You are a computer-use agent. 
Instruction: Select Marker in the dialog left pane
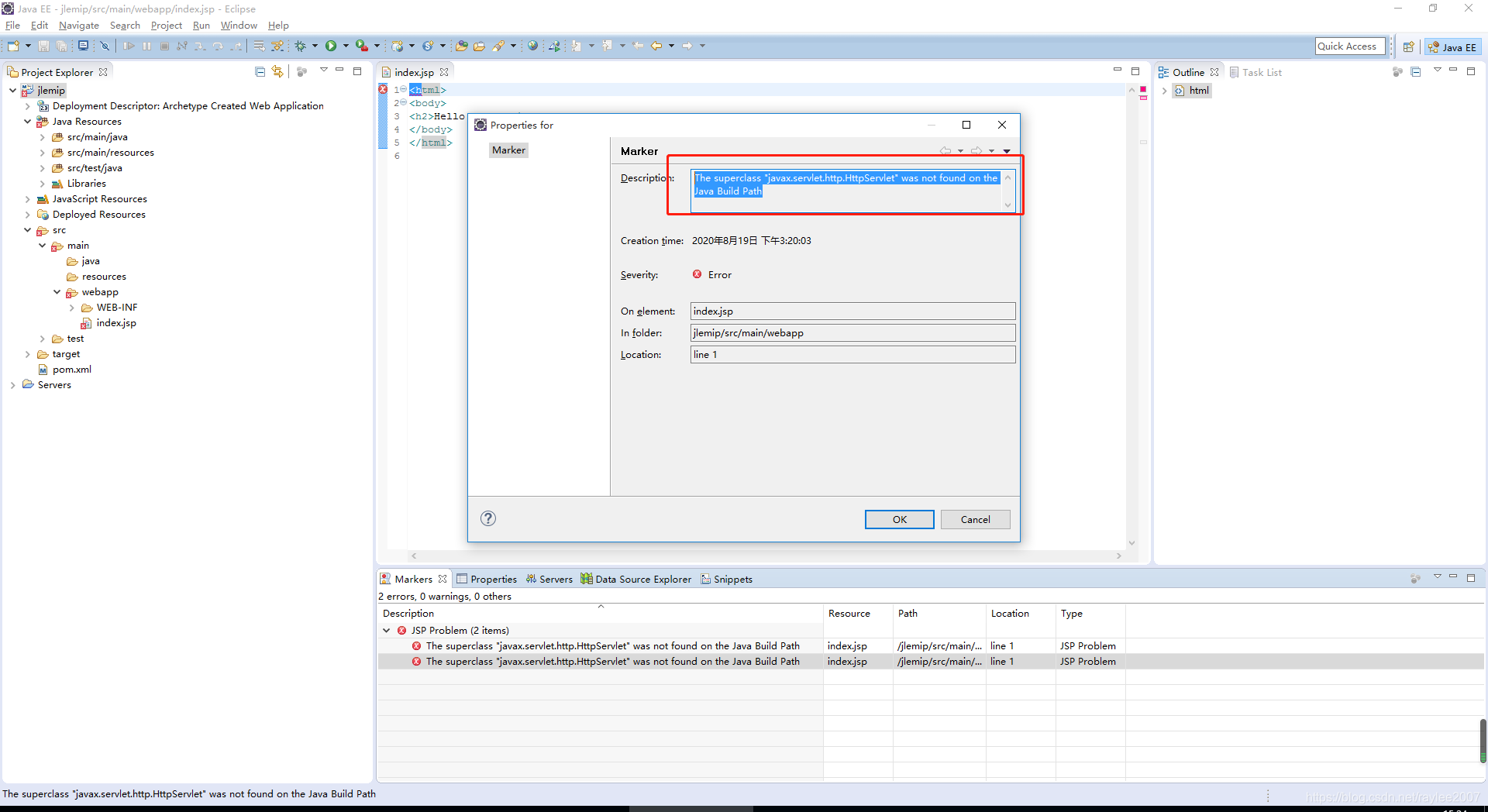coord(508,150)
